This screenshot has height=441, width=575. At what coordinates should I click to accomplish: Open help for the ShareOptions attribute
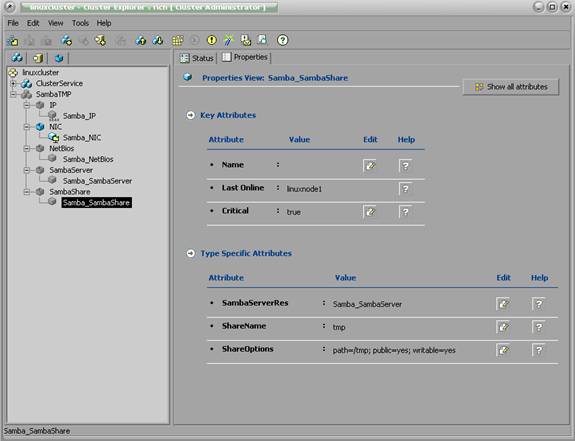coord(538,350)
